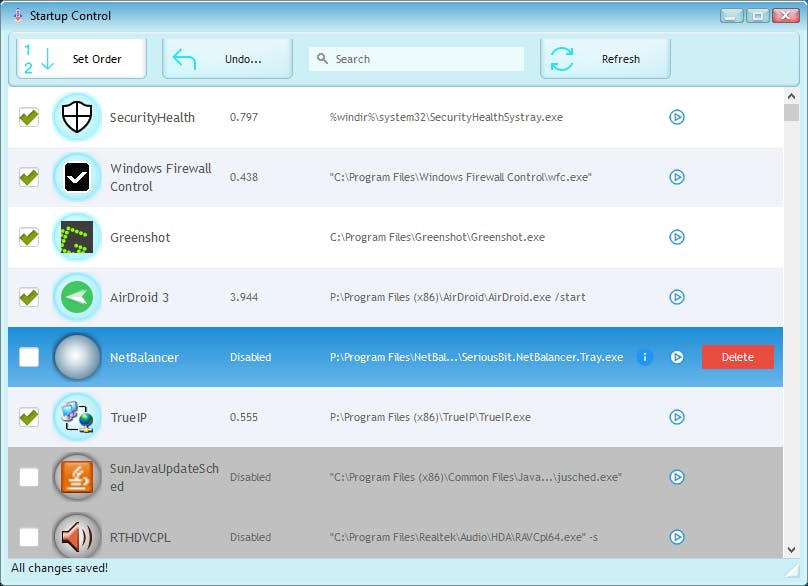This screenshot has height=586, width=808.
Task: Launch AirDroid 3 using play icon
Action: pos(677,297)
